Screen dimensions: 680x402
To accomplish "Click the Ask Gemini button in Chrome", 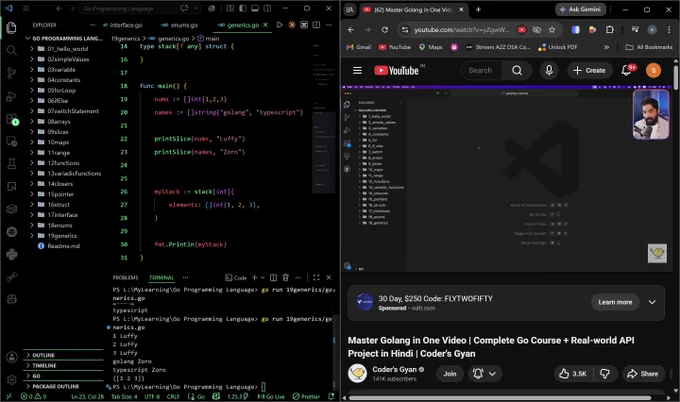I will (x=580, y=9).
